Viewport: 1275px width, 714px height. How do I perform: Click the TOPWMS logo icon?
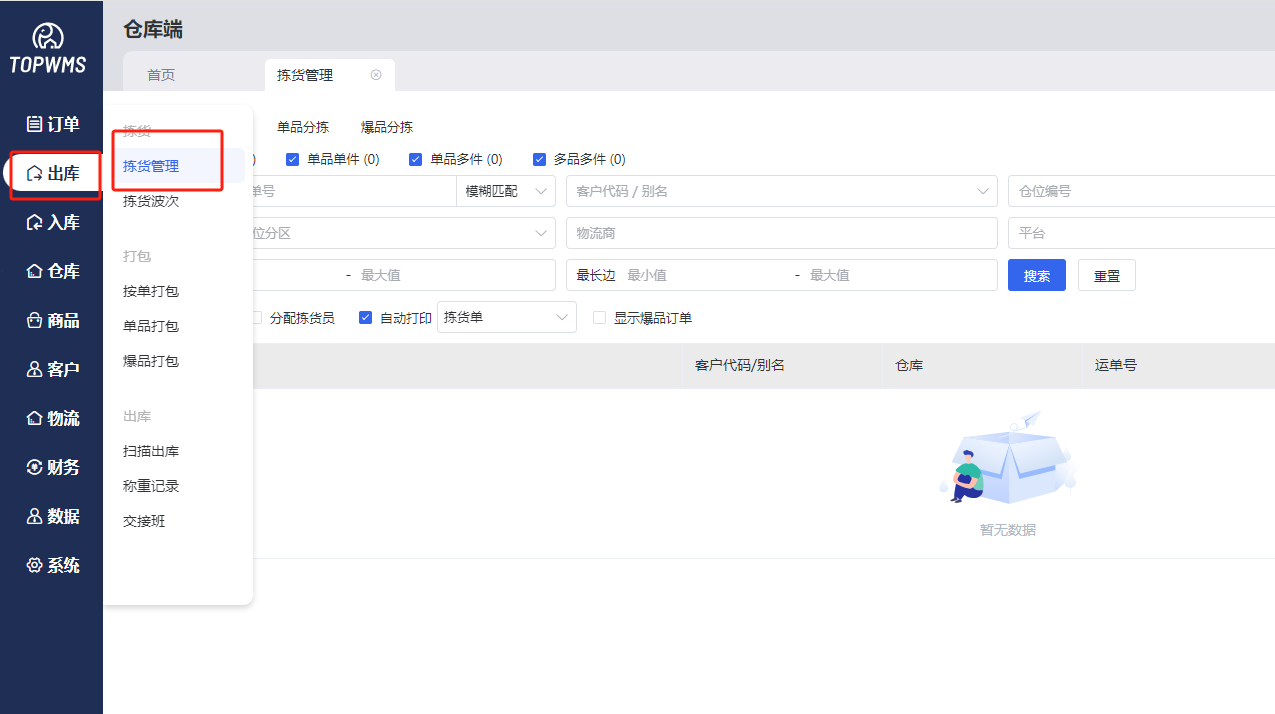click(x=48, y=37)
